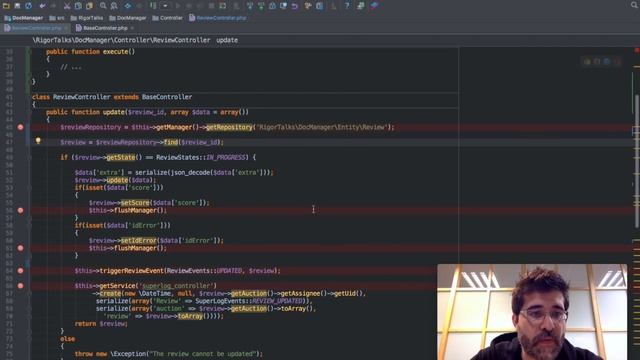Click getState method call
This screenshot has width=640, height=360.
(x=121, y=158)
